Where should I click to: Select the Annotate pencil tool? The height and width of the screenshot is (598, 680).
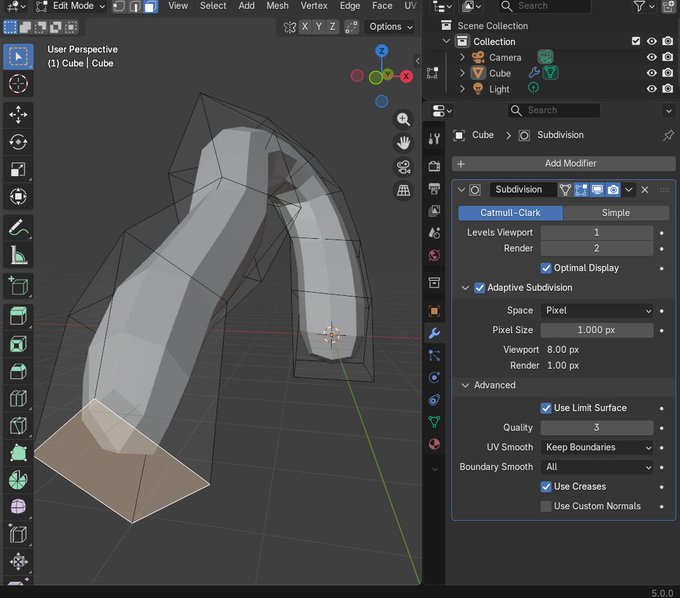coord(18,228)
